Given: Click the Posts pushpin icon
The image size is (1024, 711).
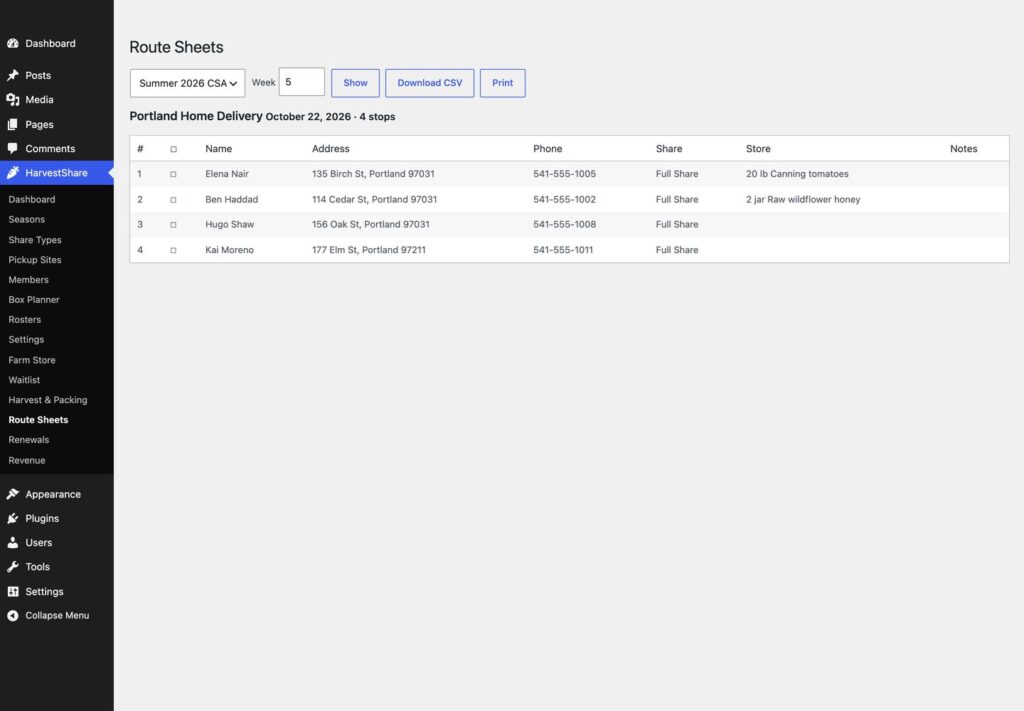Looking at the screenshot, I should [x=12, y=75].
